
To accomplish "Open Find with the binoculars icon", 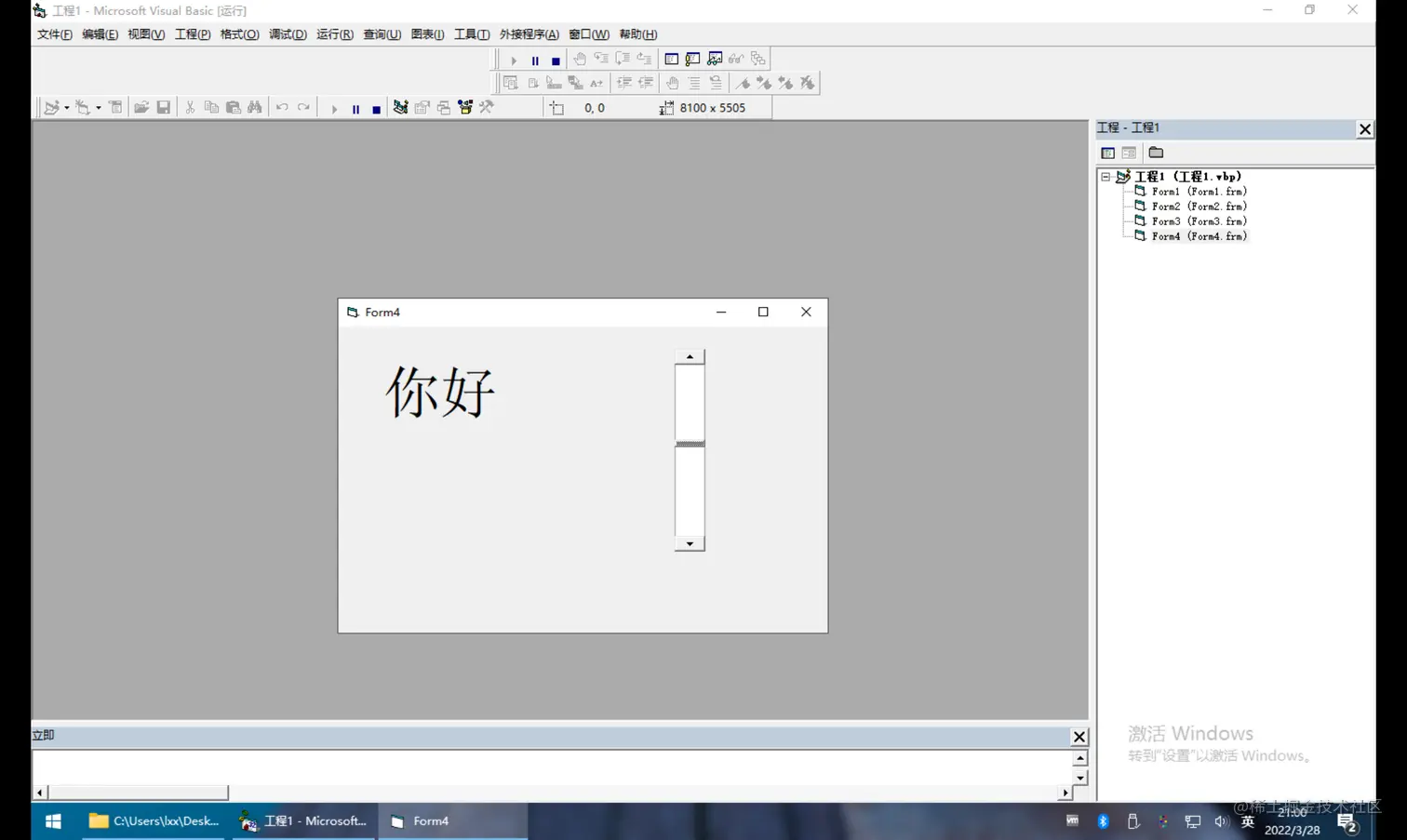I will tap(255, 108).
